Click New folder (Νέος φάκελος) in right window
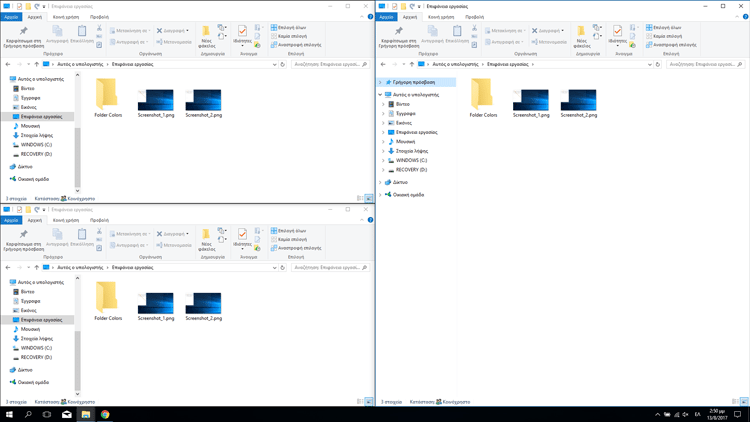The width and height of the screenshot is (750, 422). point(582,37)
